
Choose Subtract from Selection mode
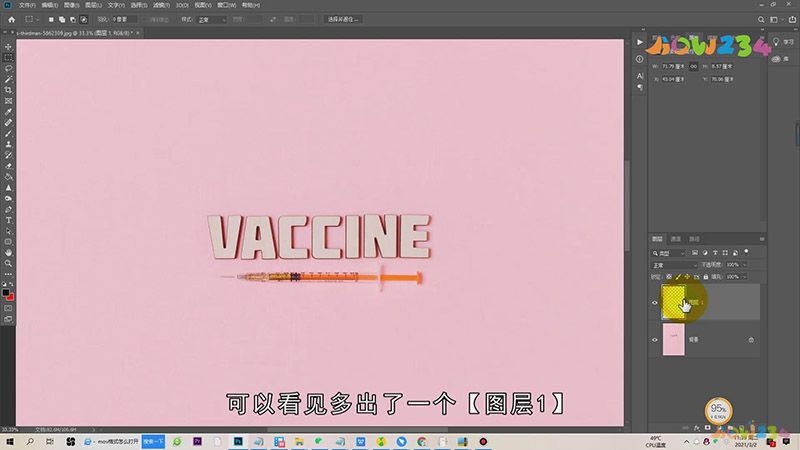click(x=72, y=19)
